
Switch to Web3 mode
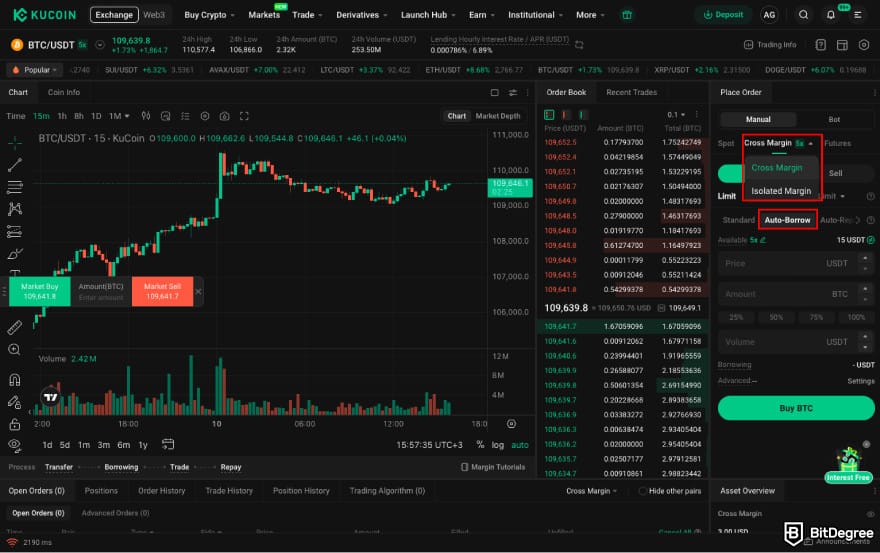point(154,15)
